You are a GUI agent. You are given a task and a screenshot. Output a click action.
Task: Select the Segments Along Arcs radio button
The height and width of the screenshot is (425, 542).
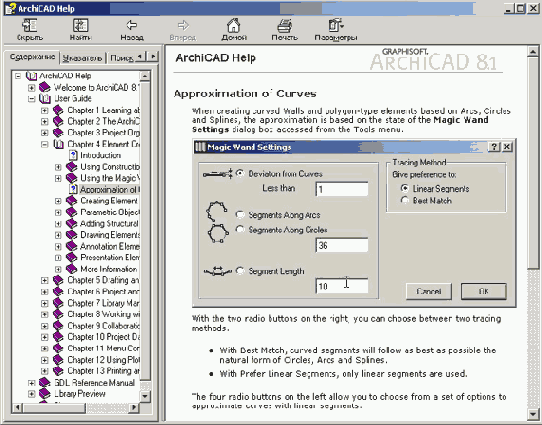tap(240, 214)
